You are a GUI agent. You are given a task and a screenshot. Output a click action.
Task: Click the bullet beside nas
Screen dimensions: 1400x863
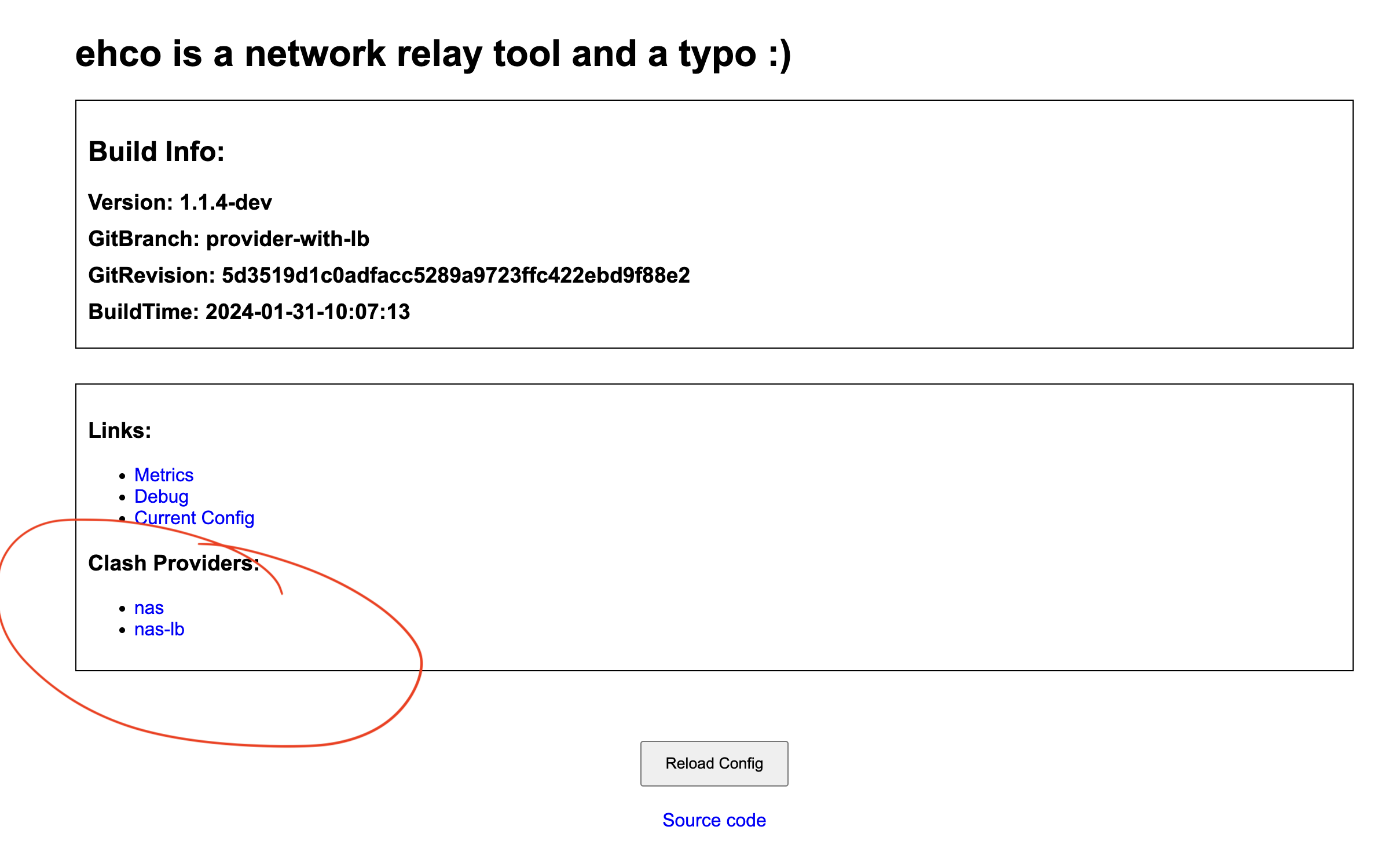(x=122, y=609)
